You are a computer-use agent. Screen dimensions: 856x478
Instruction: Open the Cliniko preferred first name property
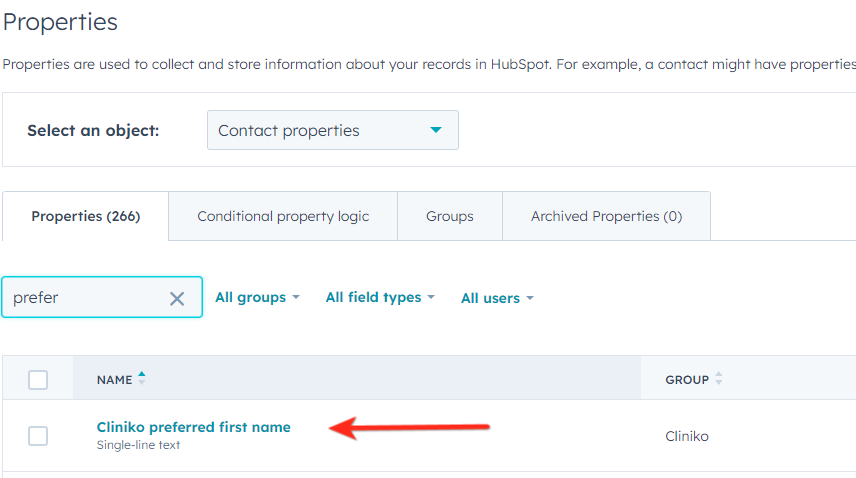[x=193, y=427]
